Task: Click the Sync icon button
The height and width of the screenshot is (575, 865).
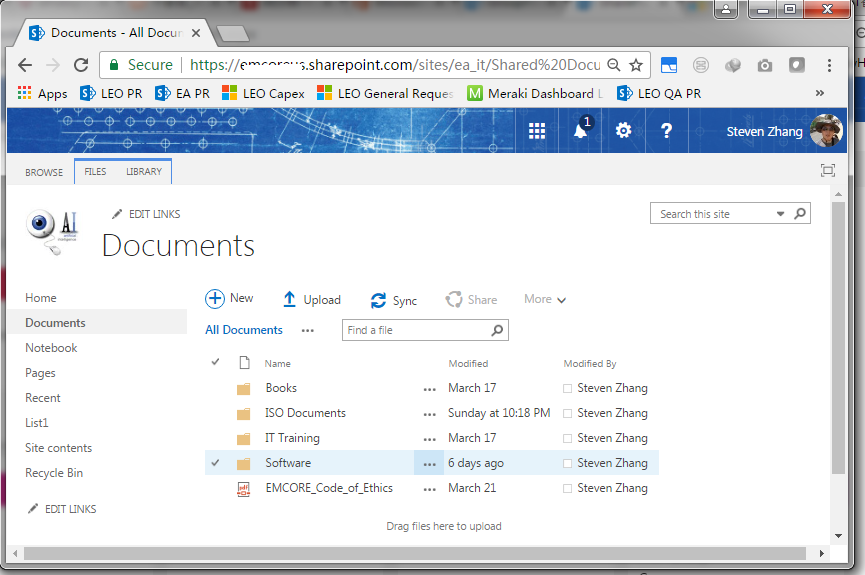Action: click(x=378, y=300)
